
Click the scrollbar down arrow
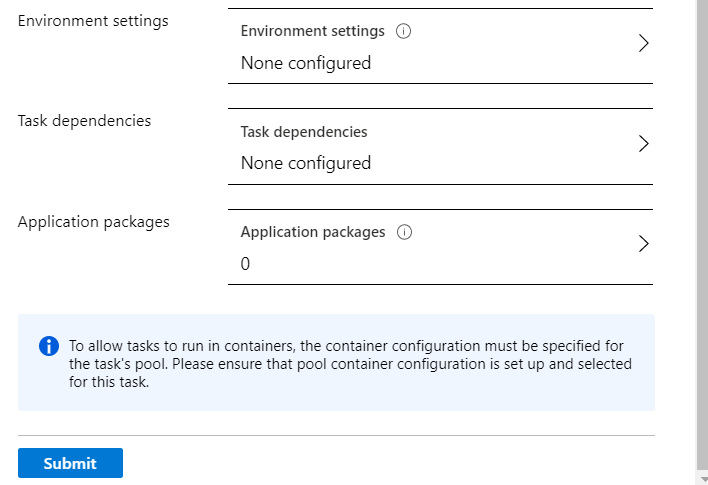[703, 480]
